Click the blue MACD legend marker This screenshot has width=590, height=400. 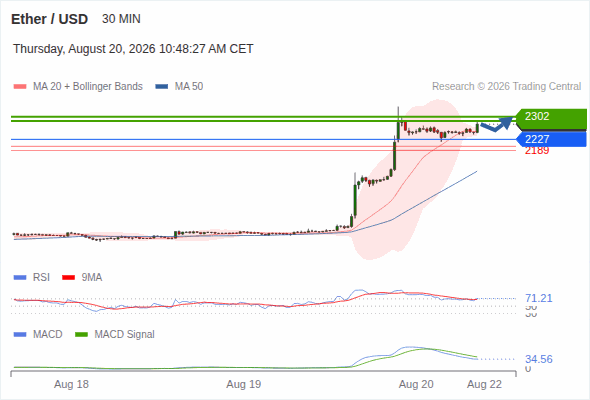pos(20,335)
